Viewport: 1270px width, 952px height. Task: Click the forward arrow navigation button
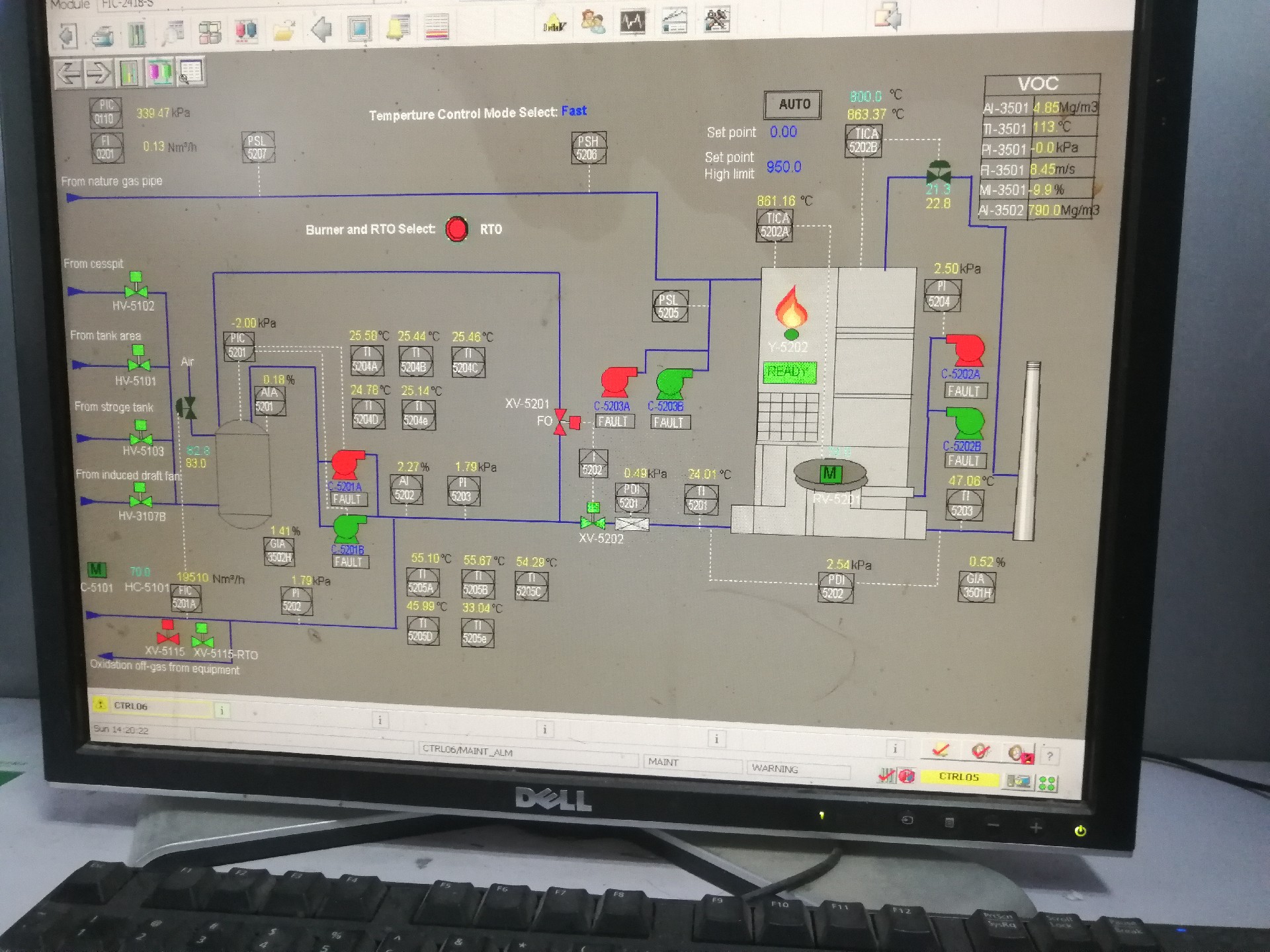pyautogui.click(x=99, y=73)
